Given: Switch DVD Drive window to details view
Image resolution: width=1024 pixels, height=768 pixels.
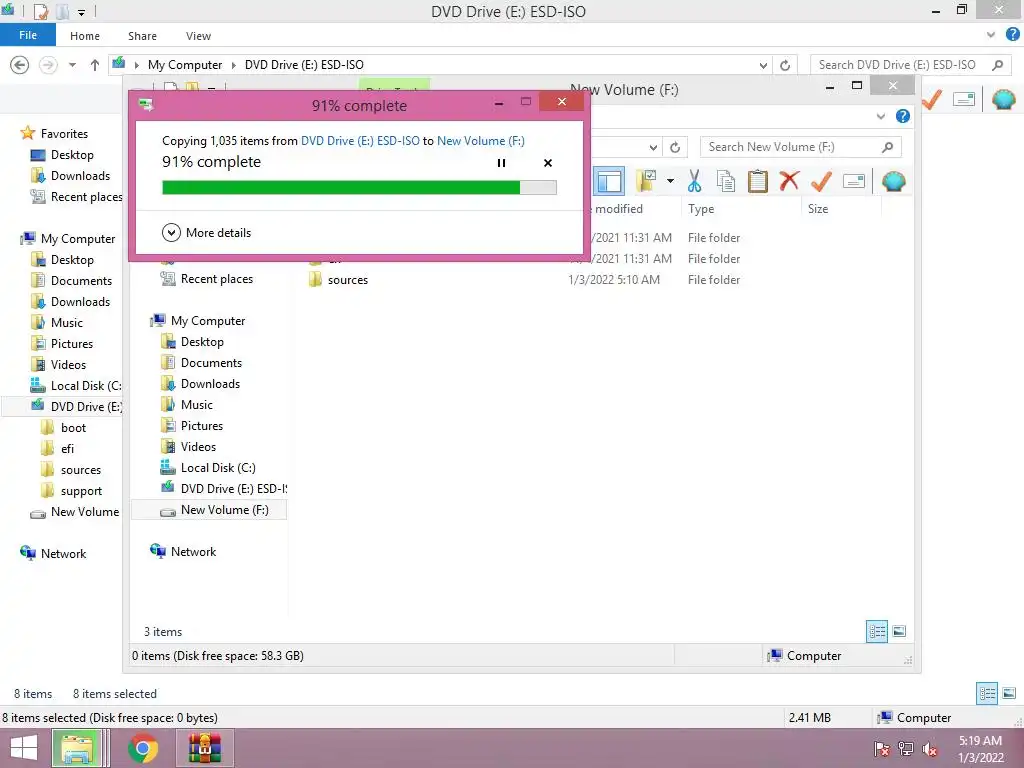Looking at the screenshot, I should tap(987, 693).
